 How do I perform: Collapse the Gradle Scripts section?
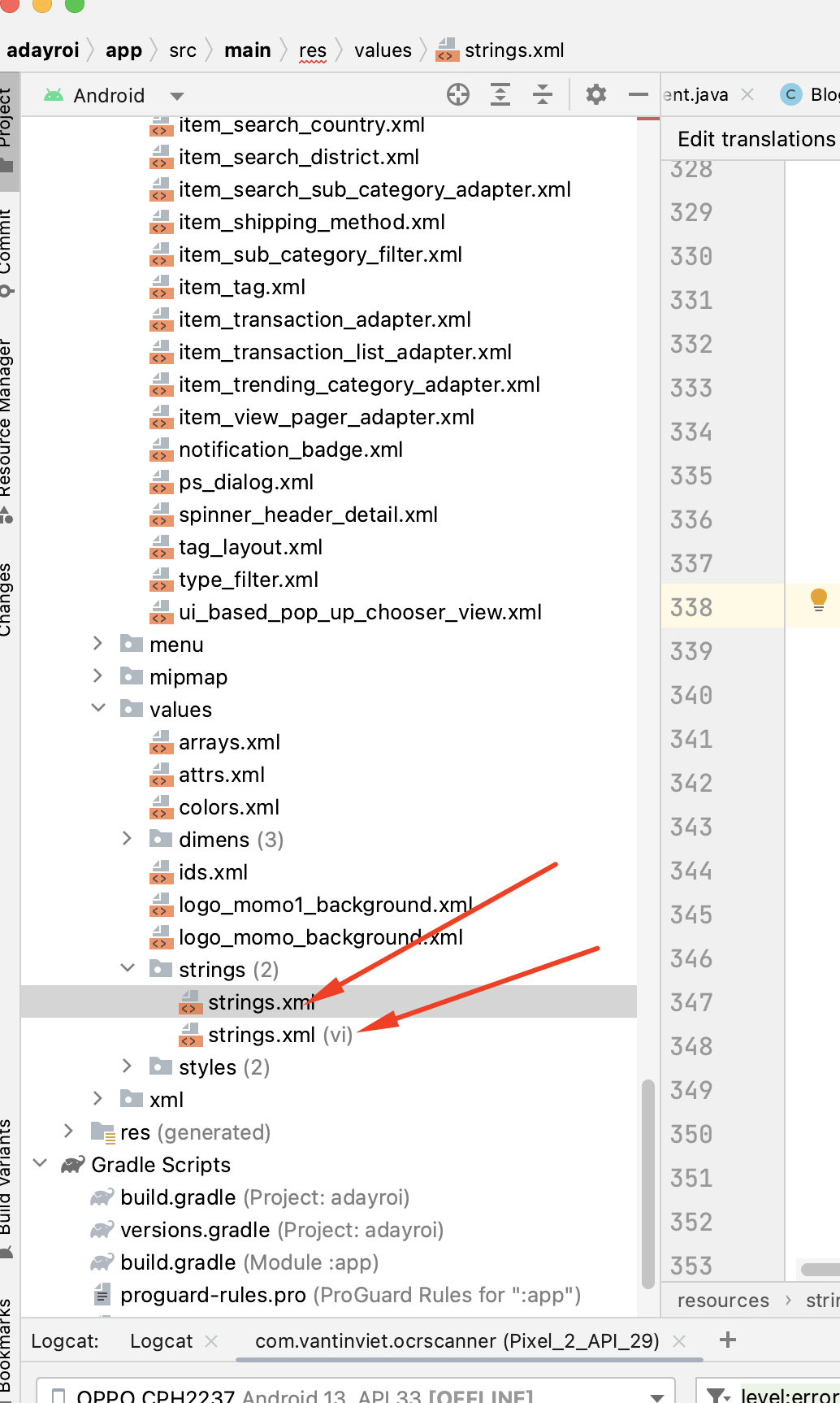(40, 1164)
